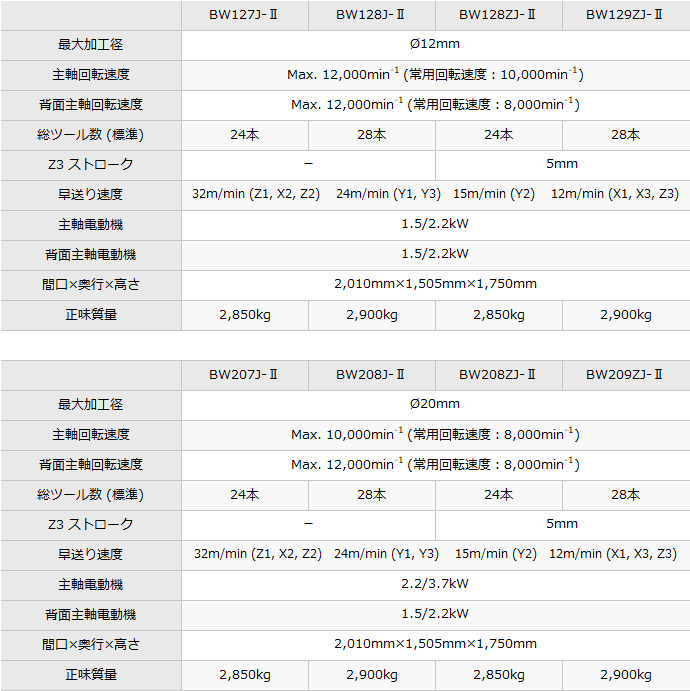Click 15m/min (Y2) in the BW207J table

click(x=496, y=554)
